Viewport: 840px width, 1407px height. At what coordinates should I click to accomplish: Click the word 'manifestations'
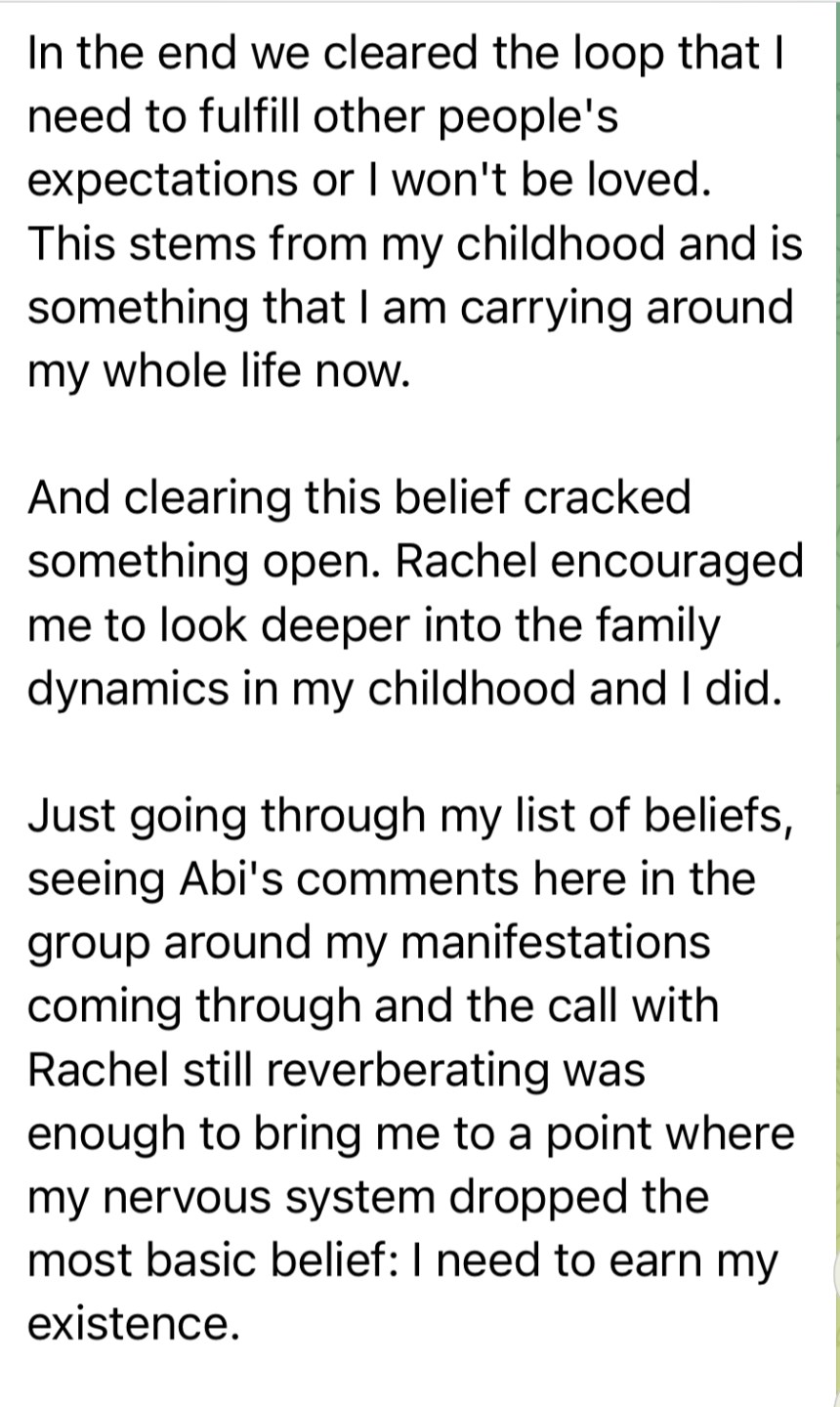(x=556, y=943)
